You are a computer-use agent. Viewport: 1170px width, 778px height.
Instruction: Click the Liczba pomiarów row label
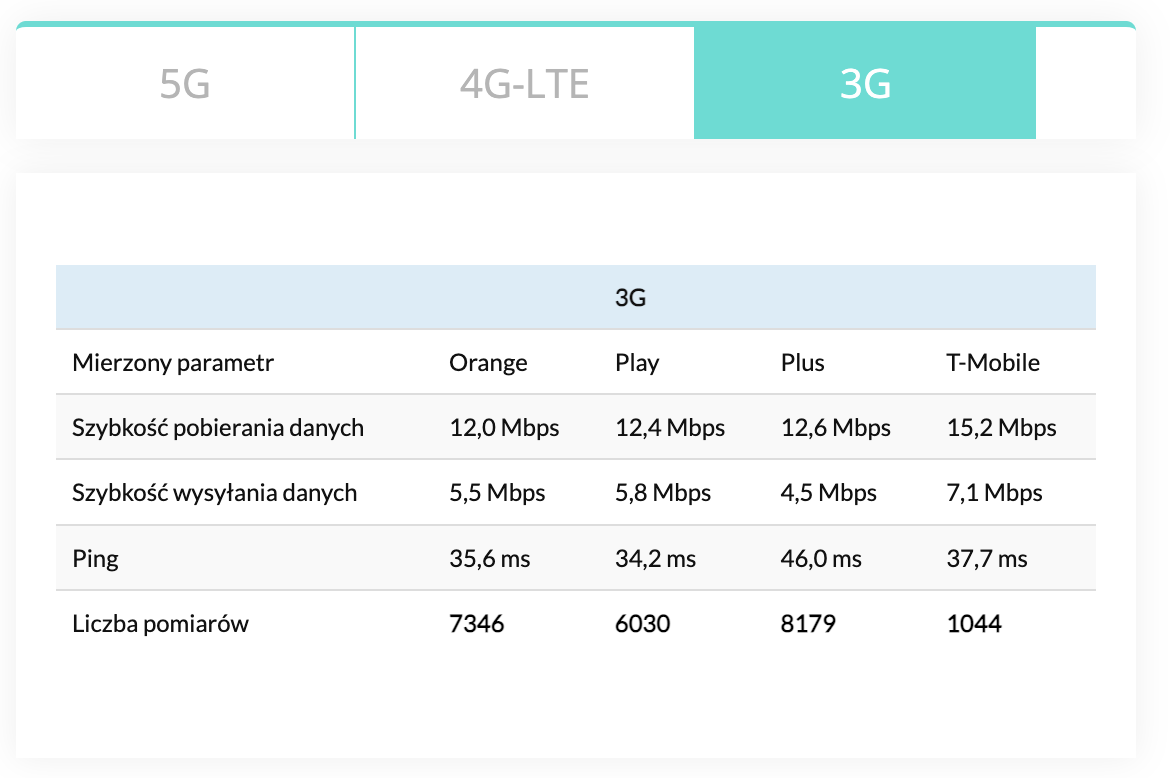[x=160, y=624]
